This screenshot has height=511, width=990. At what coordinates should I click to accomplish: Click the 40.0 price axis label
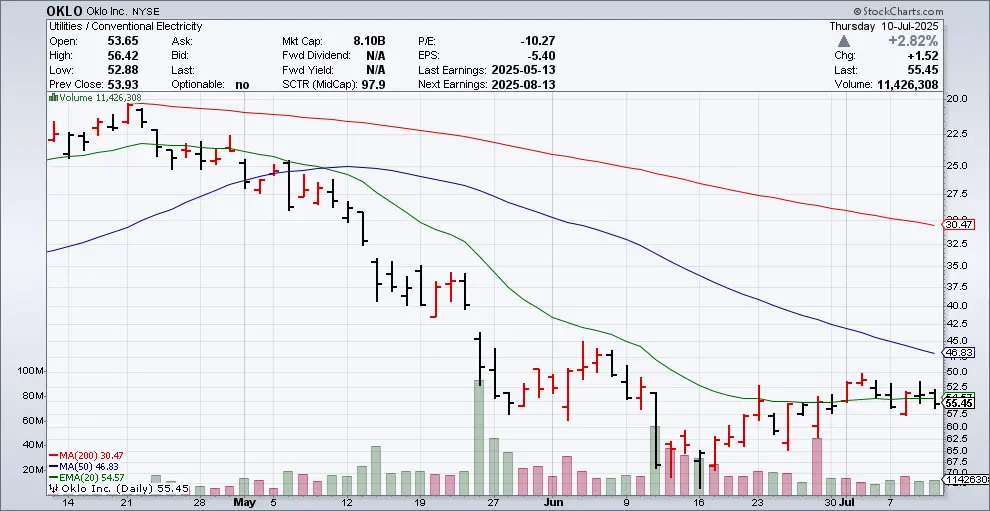pos(958,306)
